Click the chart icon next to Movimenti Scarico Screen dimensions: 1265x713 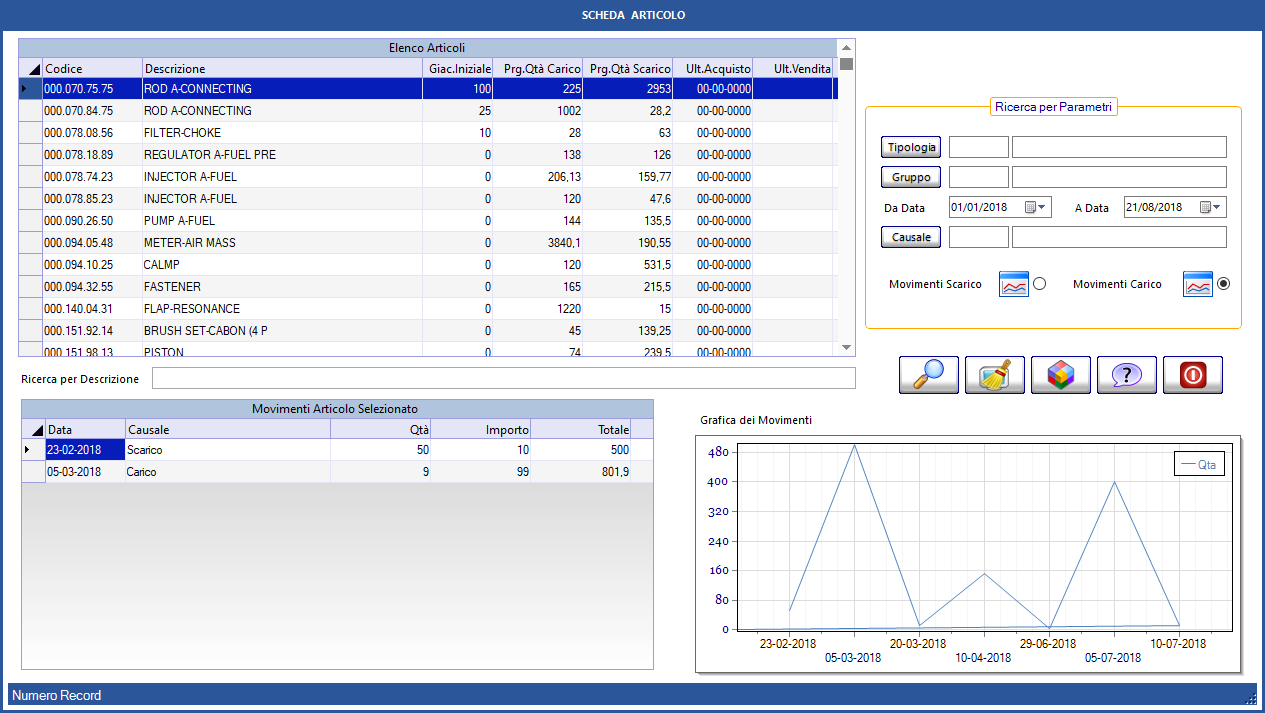click(x=1014, y=284)
